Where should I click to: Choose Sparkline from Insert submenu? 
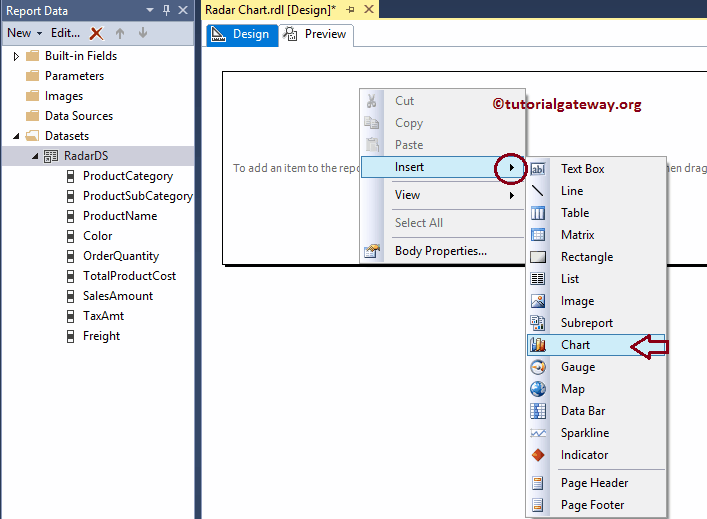pos(596,433)
